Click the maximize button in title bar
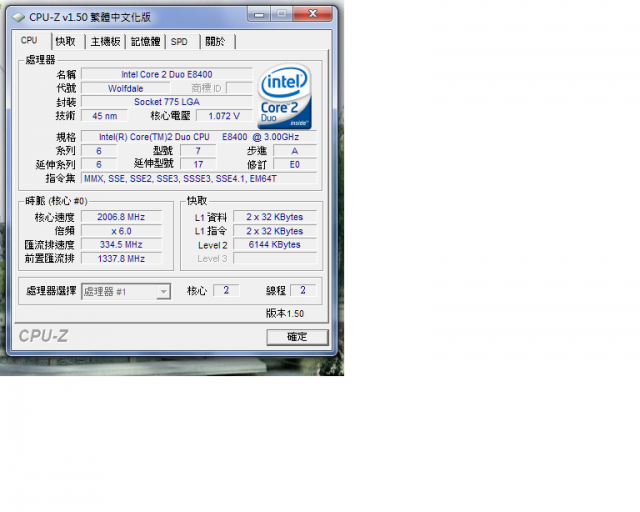 point(281,14)
